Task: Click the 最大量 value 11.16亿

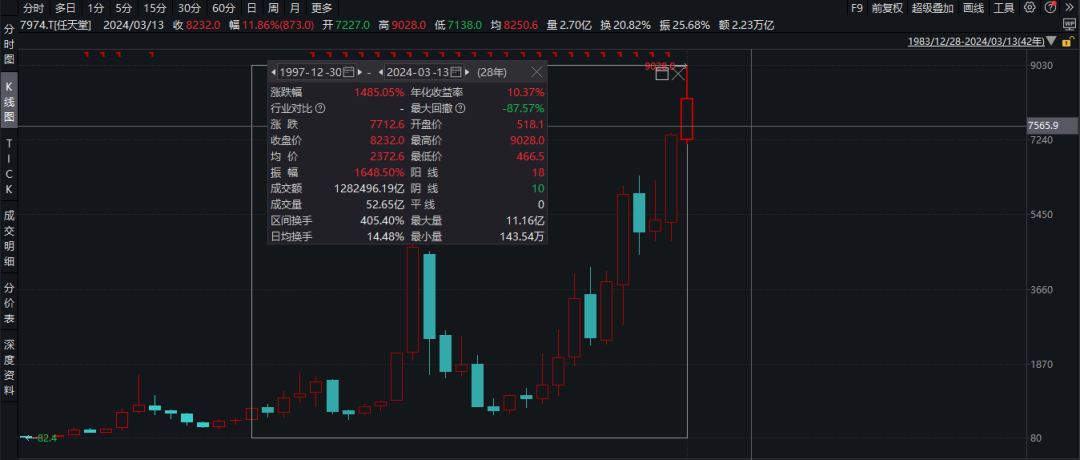Action: pos(524,220)
